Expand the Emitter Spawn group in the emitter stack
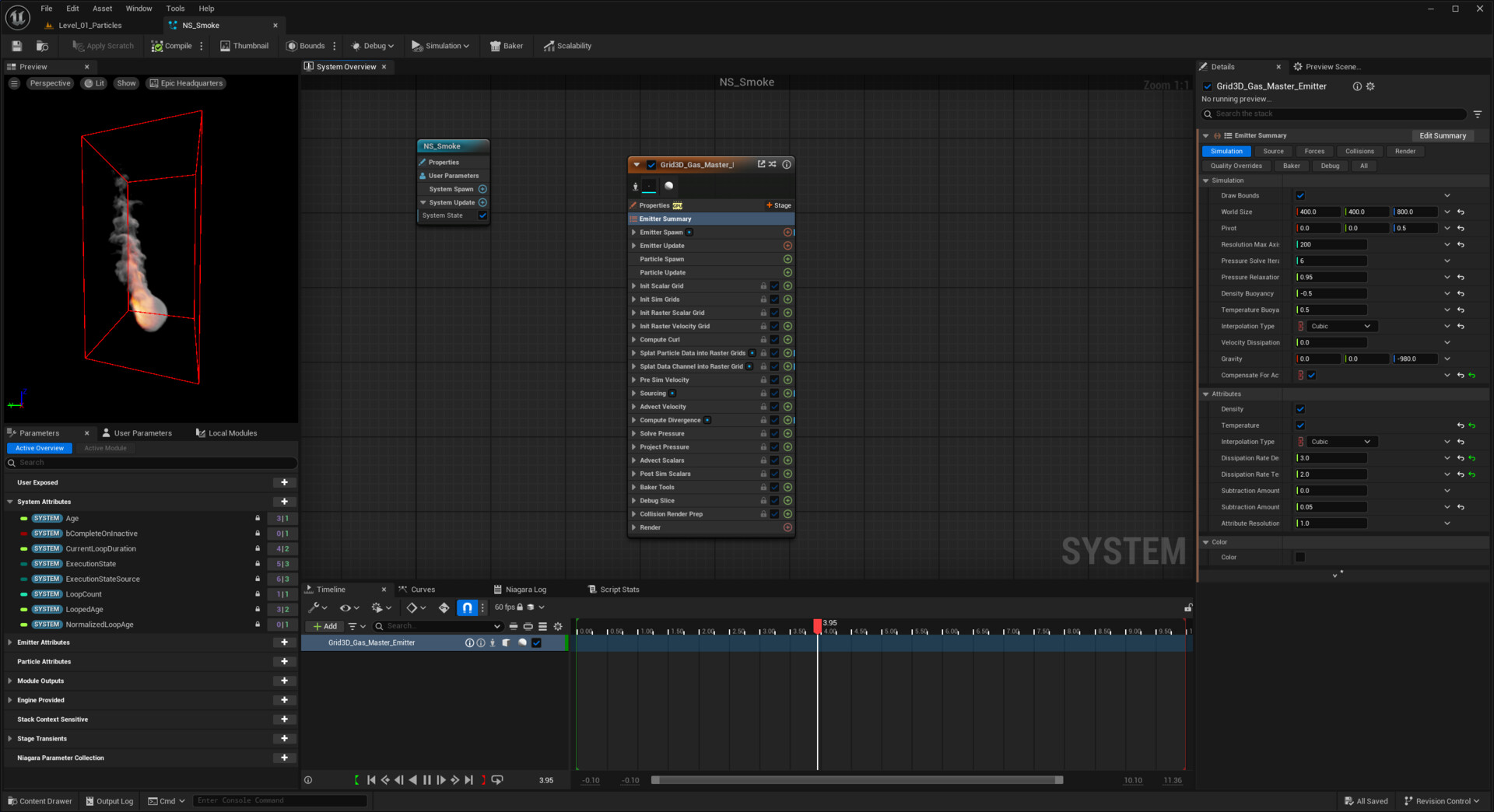 pos(633,232)
